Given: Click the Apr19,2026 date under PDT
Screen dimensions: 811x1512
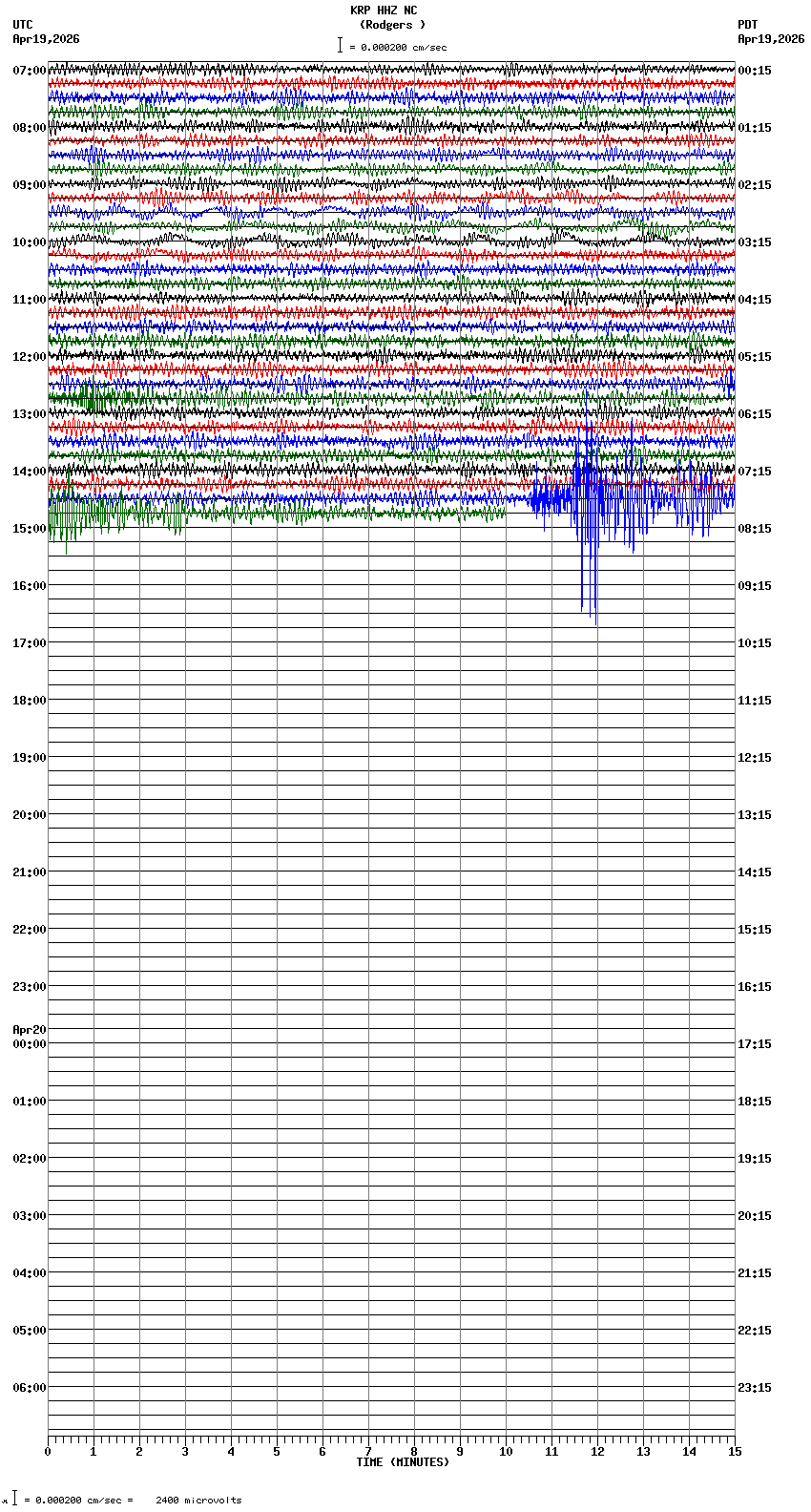Looking at the screenshot, I should (771, 39).
